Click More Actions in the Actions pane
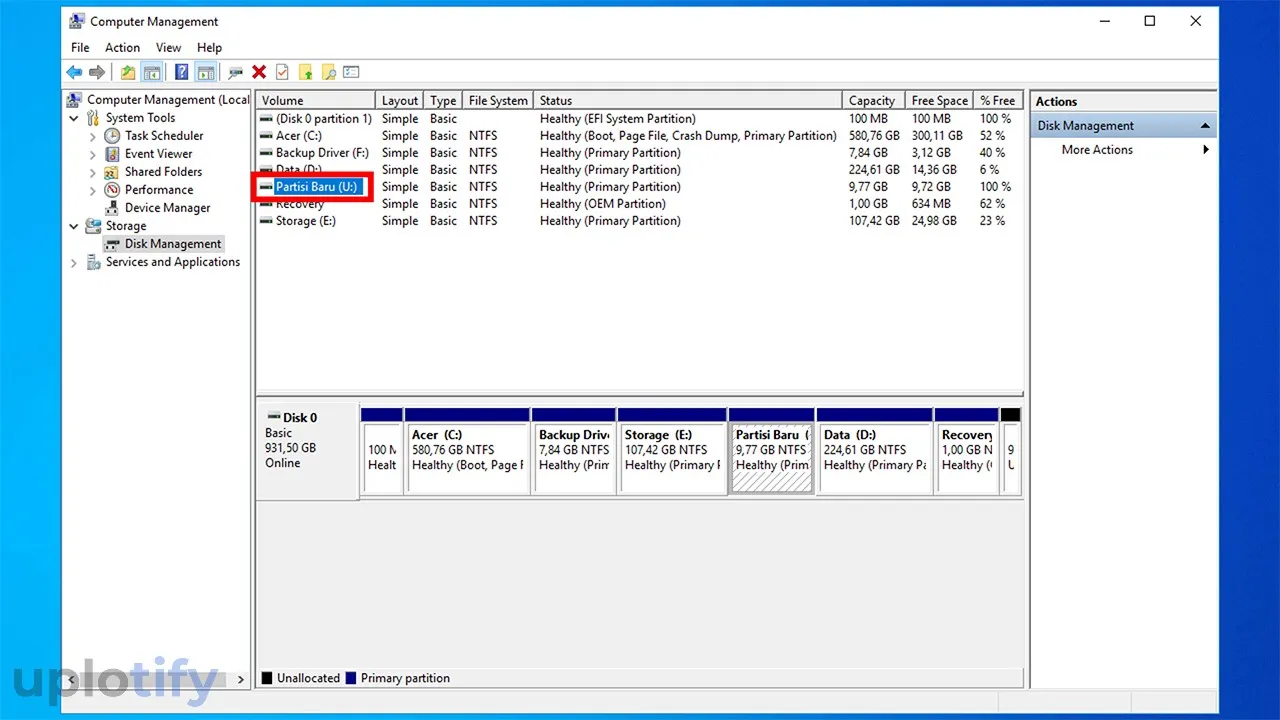The height and width of the screenshot is (720, 1280). click(1097, 150)
